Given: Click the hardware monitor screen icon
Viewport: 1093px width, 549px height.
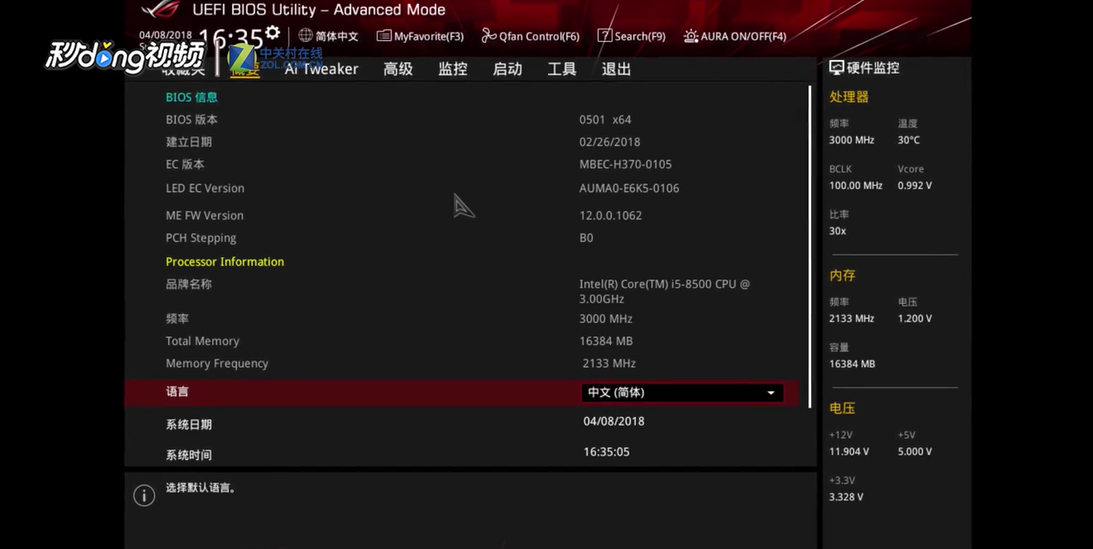Looking at the screenshot, I should tap(836, 68).
